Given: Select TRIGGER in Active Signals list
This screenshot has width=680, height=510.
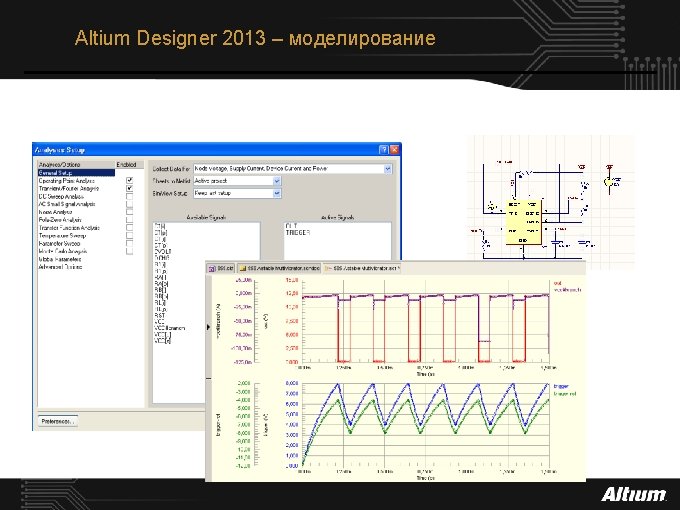Looking at the screenshot, I should click(x=298, y=233).
